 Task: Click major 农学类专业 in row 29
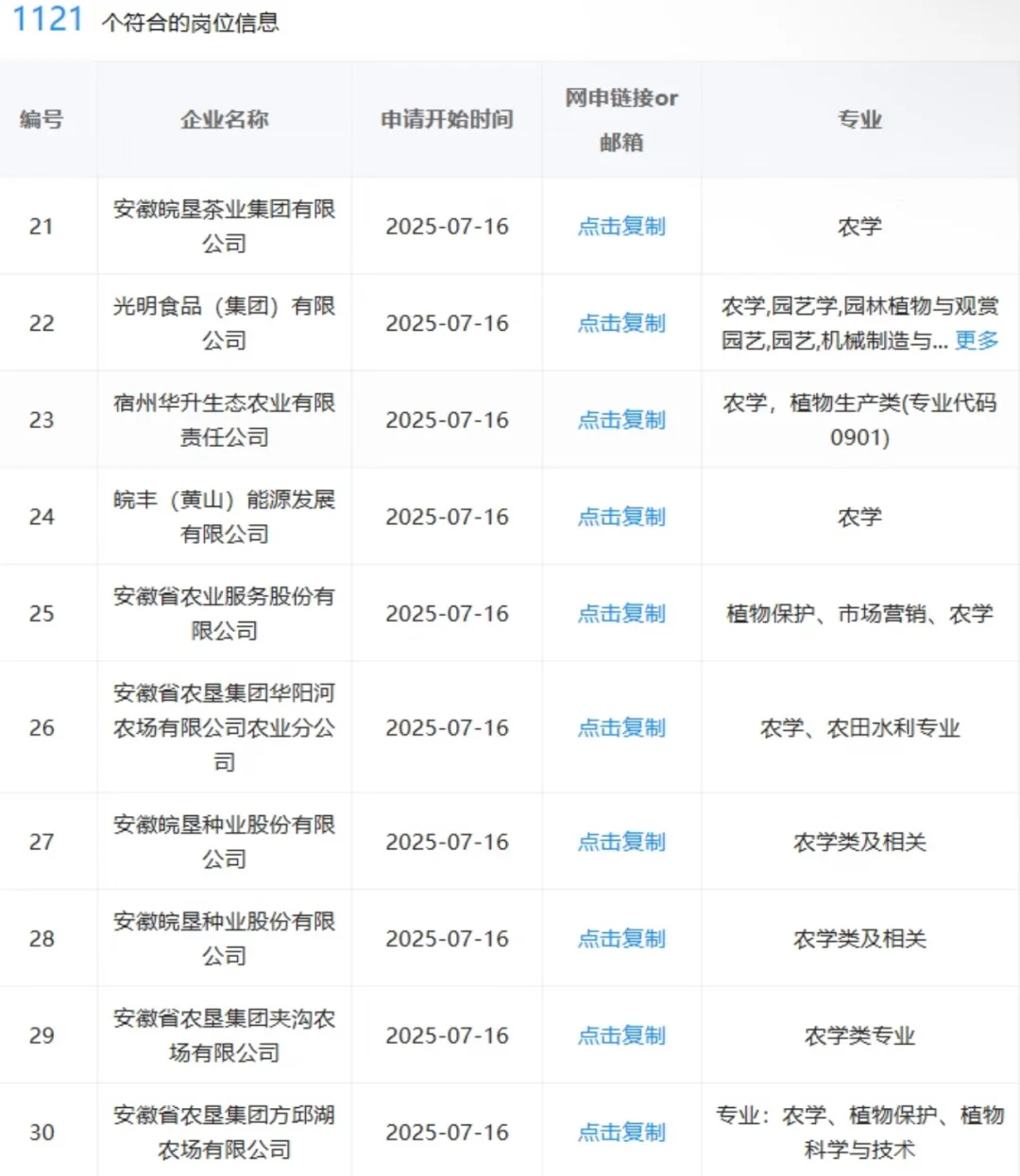[859, 1035]
